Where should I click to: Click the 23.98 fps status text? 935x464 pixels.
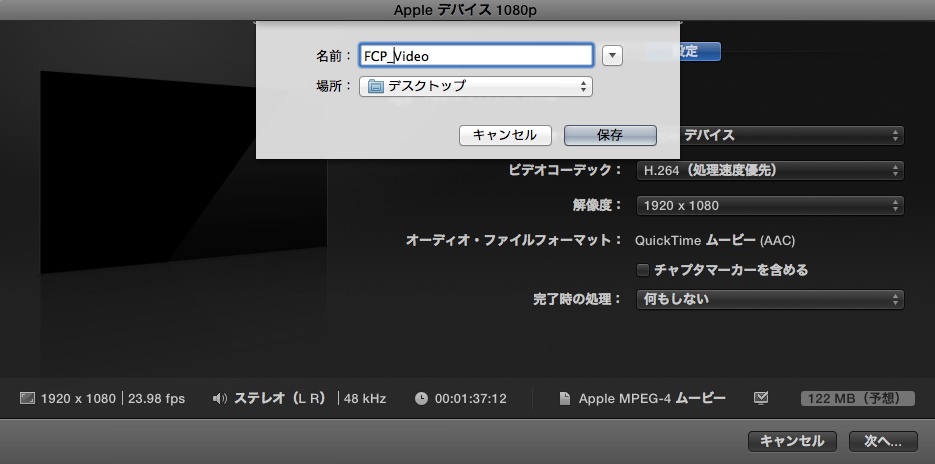tap(156, 398)
